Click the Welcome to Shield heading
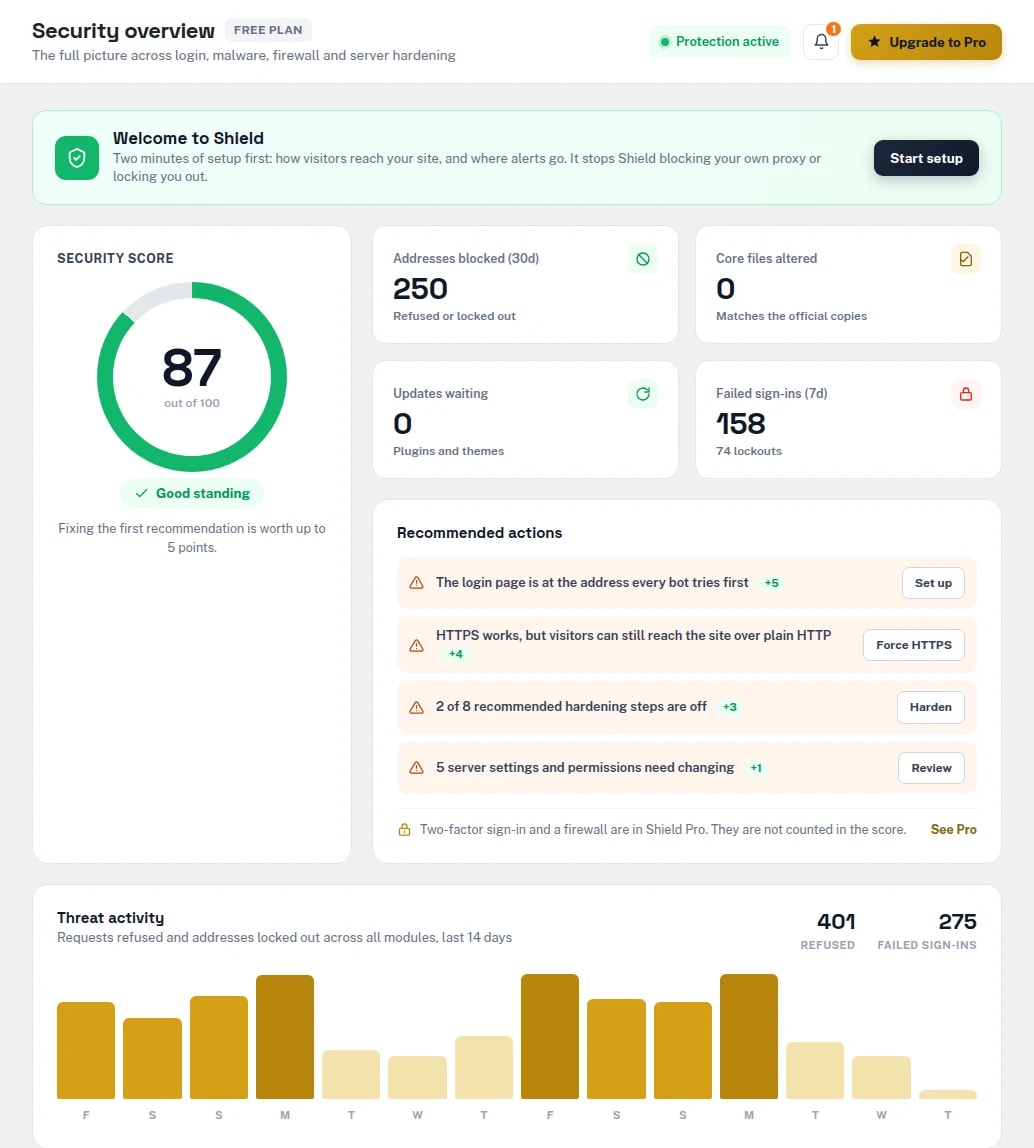This screenshot has height=1148, width=1034. pyautogui.click(x=188, y=138)
